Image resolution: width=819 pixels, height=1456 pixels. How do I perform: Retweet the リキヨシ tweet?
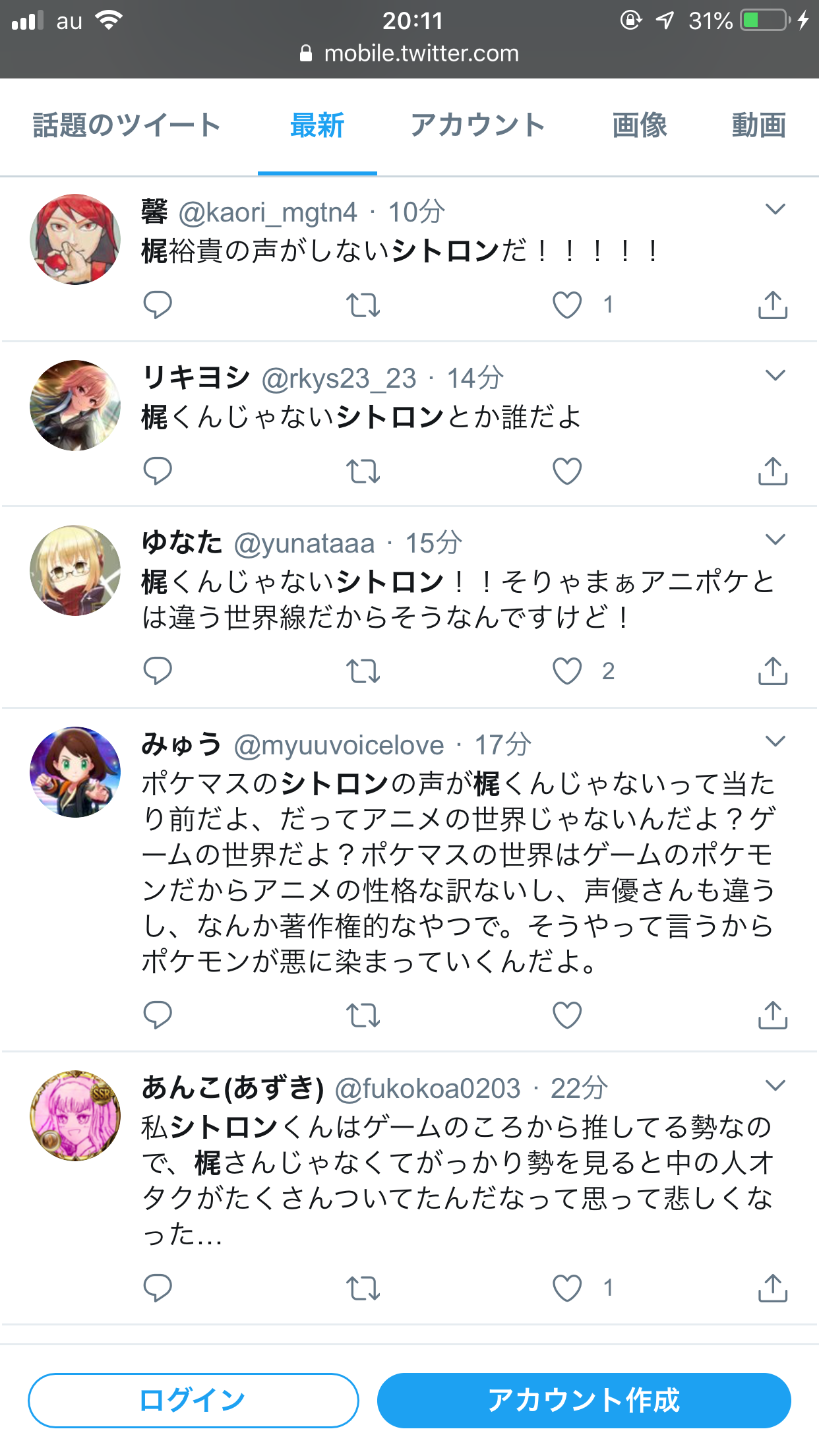363,471
